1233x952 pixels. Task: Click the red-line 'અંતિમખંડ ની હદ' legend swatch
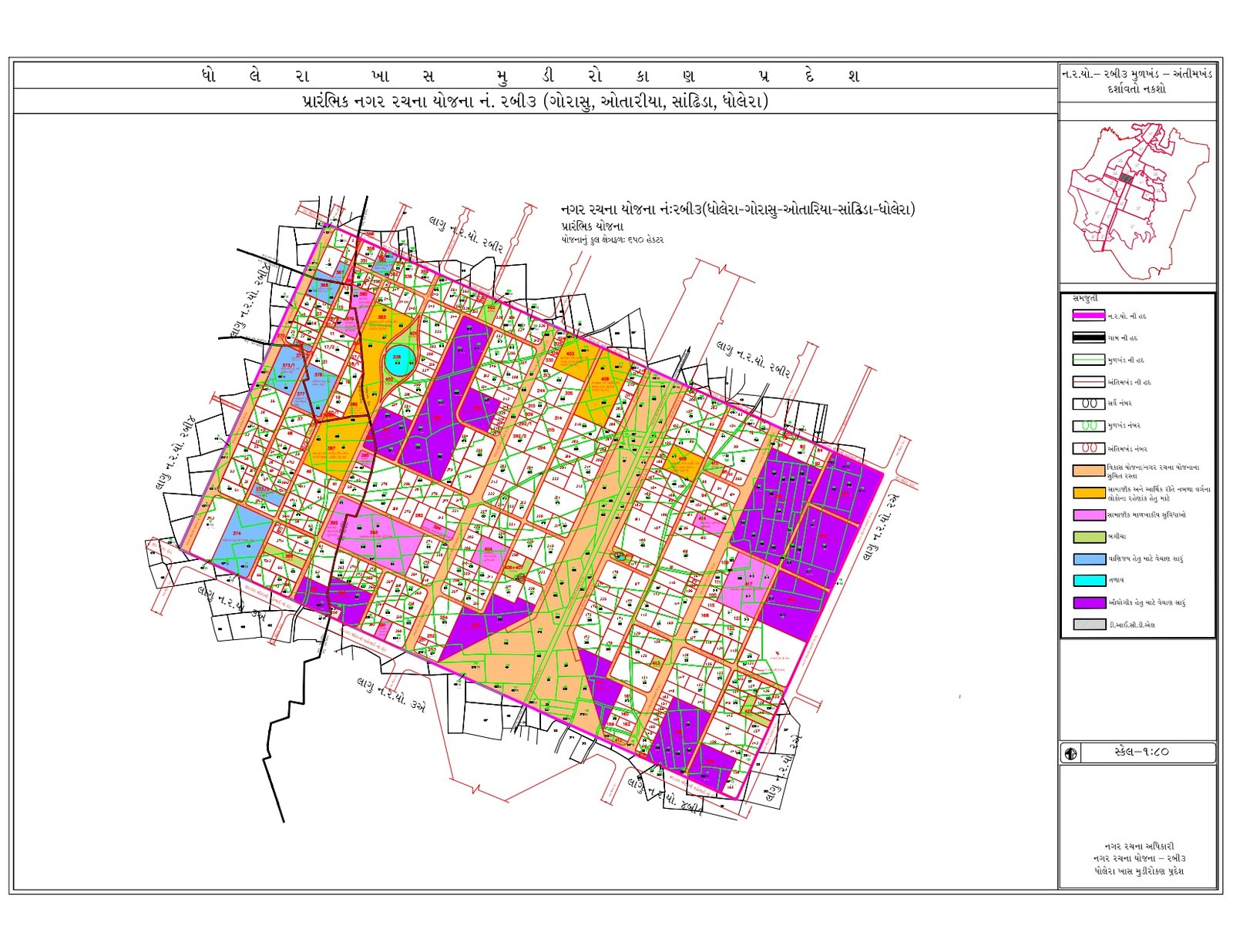[1088, 381]
